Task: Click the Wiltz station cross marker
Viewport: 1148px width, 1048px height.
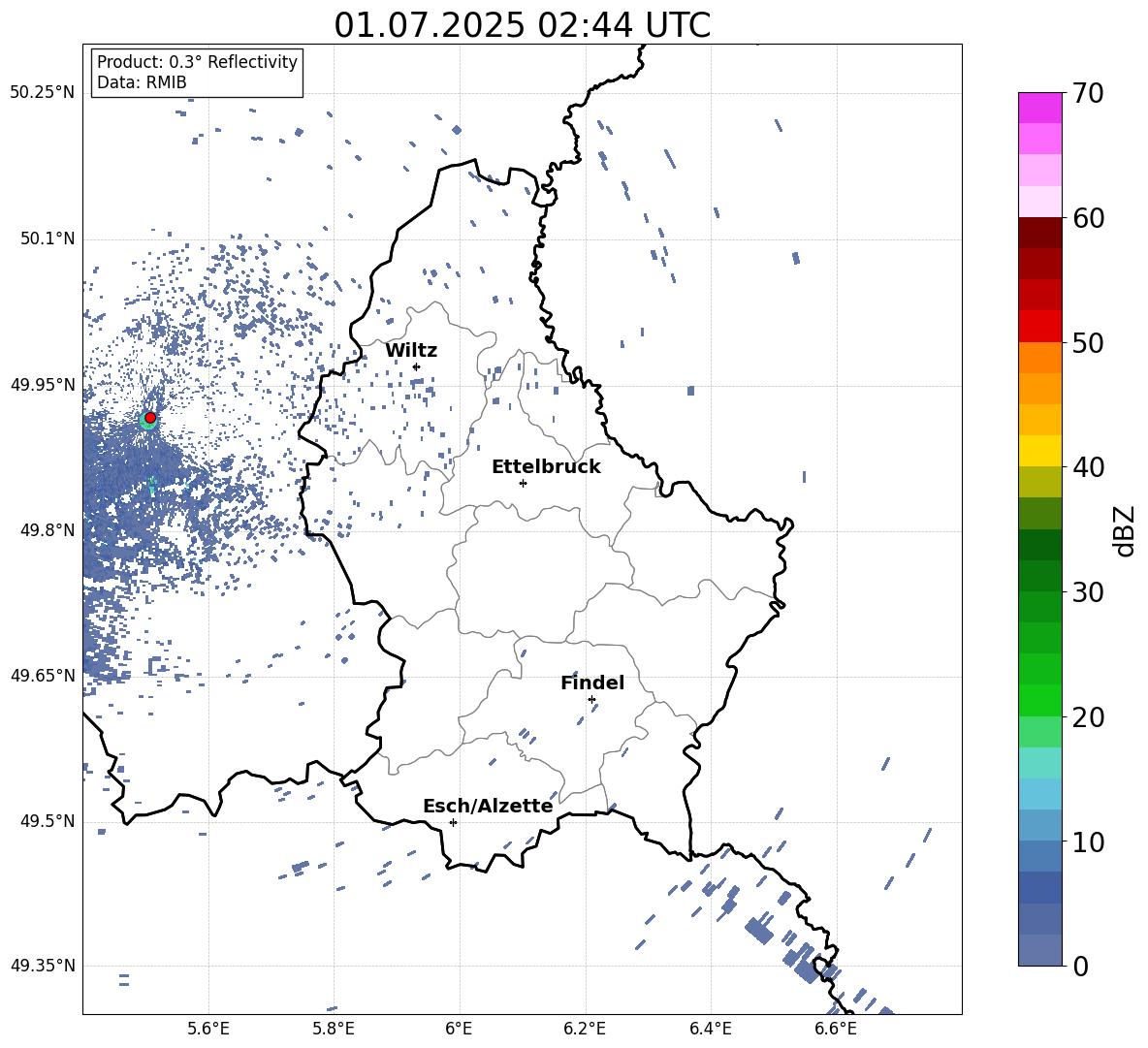Action: click(x=417, y=366)
